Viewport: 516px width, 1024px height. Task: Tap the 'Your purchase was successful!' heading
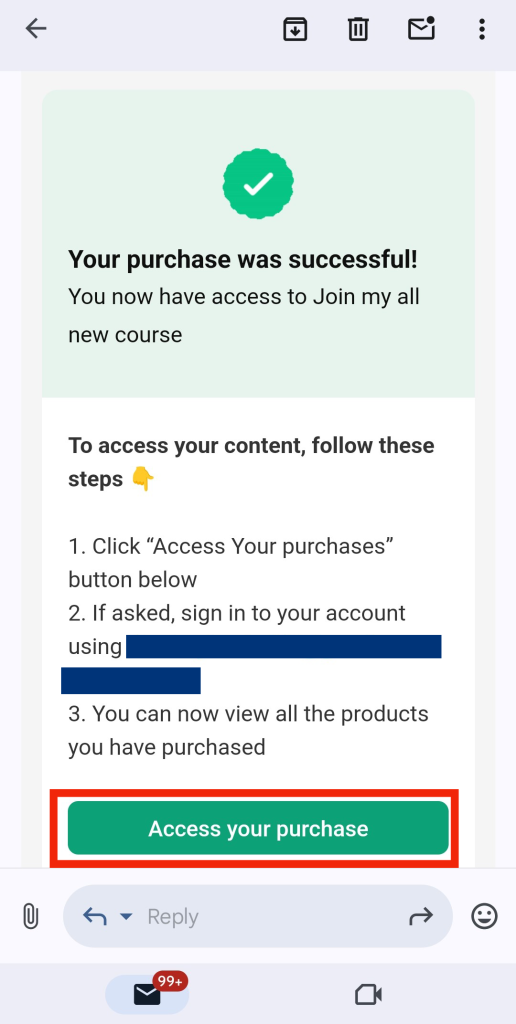(243, 259)
